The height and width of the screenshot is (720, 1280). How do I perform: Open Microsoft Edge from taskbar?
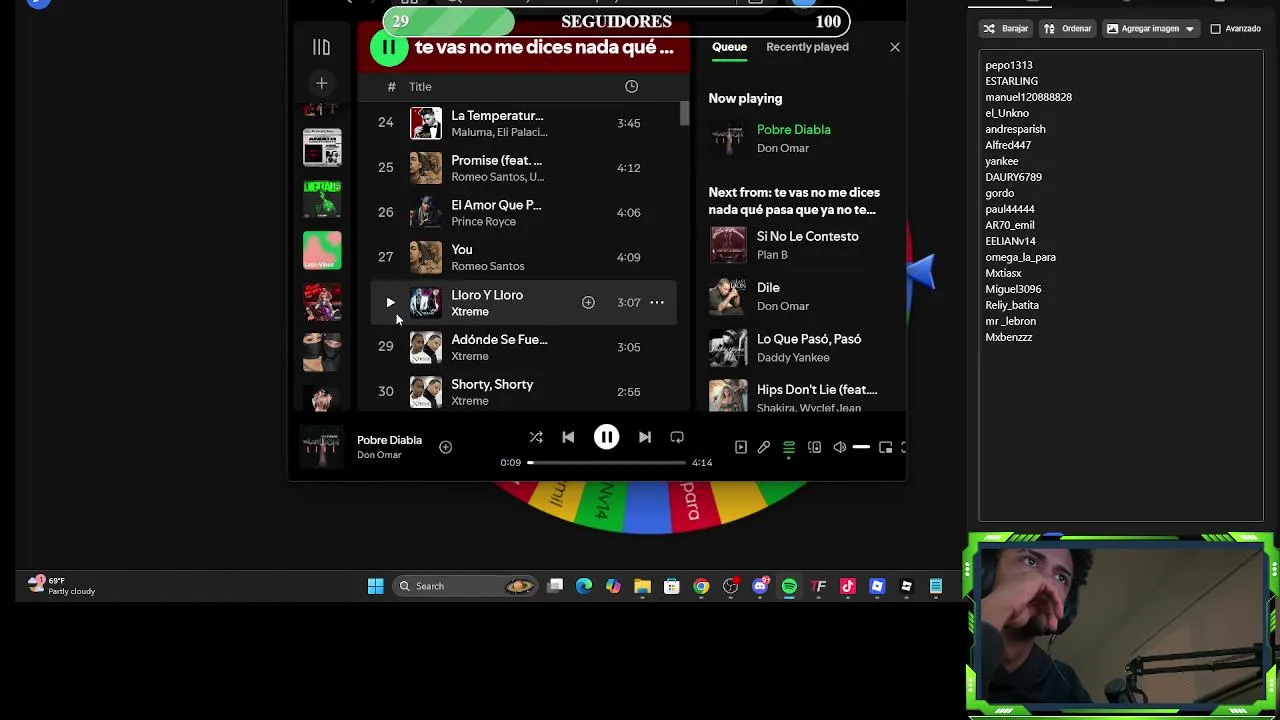point(584,586)
